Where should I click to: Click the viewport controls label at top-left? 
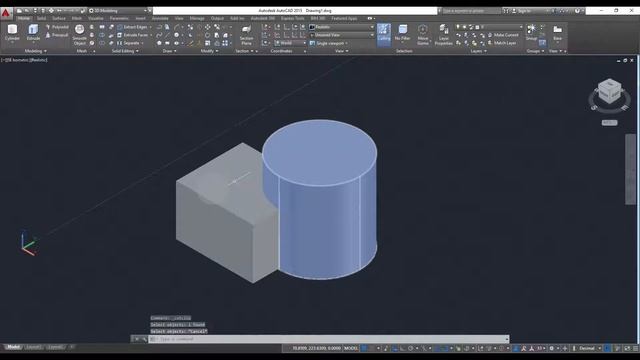[24, 60]
